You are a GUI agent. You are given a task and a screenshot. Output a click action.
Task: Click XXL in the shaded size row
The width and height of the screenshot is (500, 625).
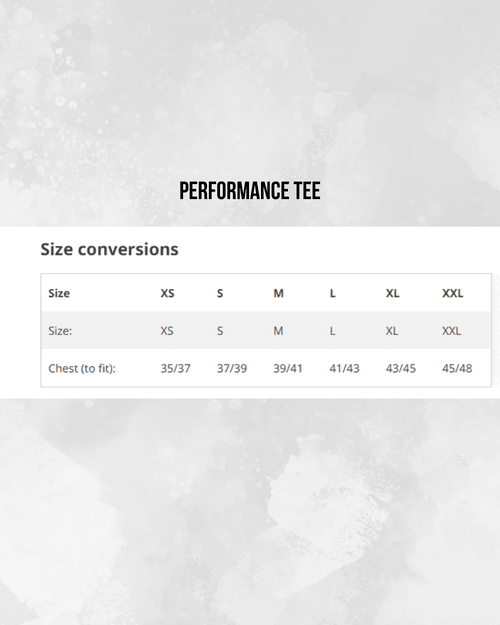coord(451,331)
